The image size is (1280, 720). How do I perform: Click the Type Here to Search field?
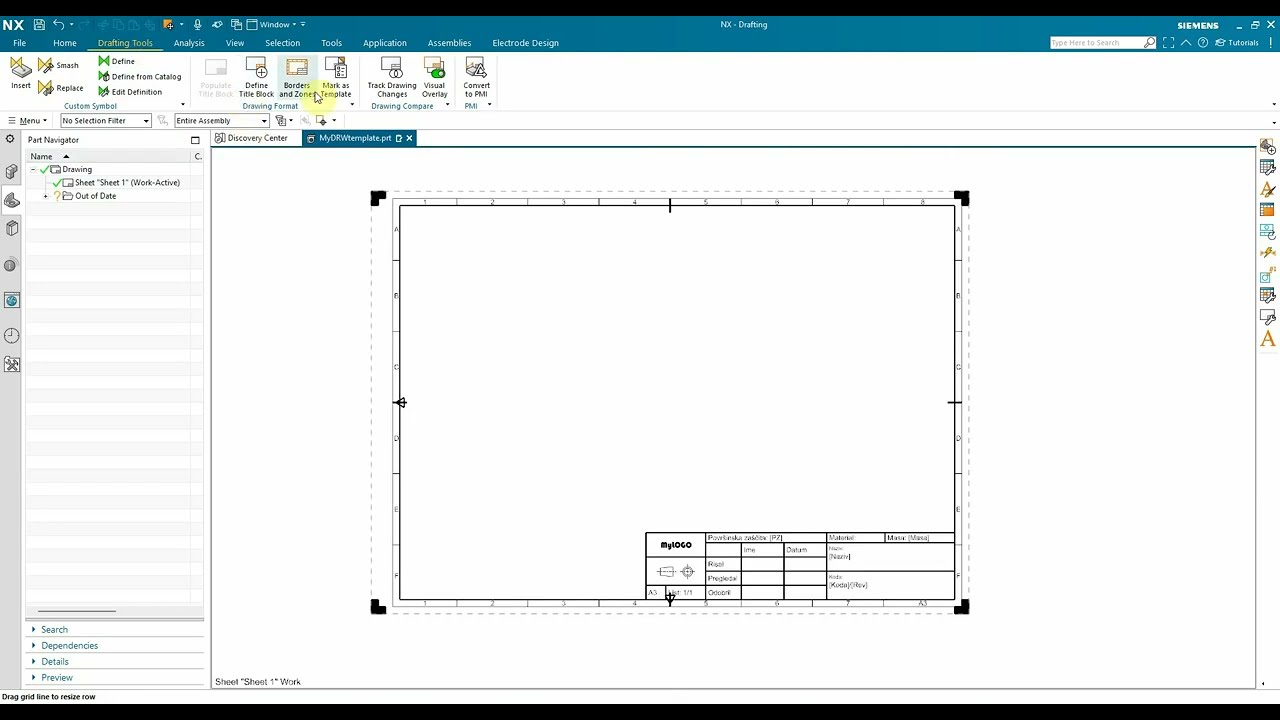(1097, 43)
